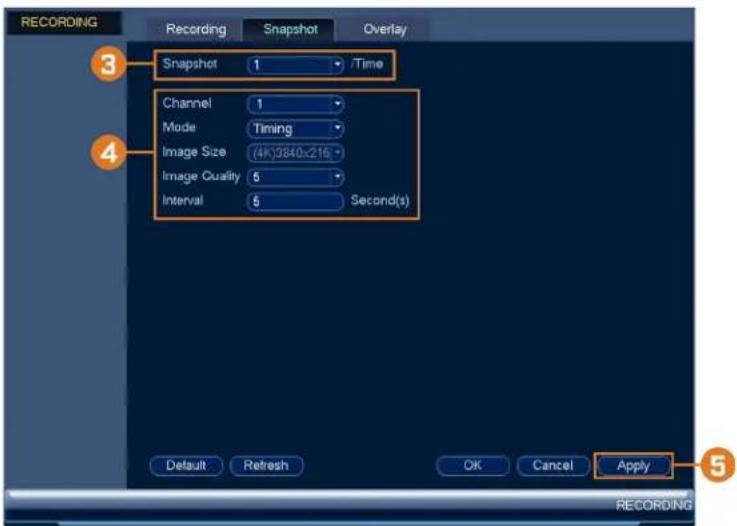Open the Overlay tab
The width and height of the screenshot is (737, 526).
click(384, 29)
